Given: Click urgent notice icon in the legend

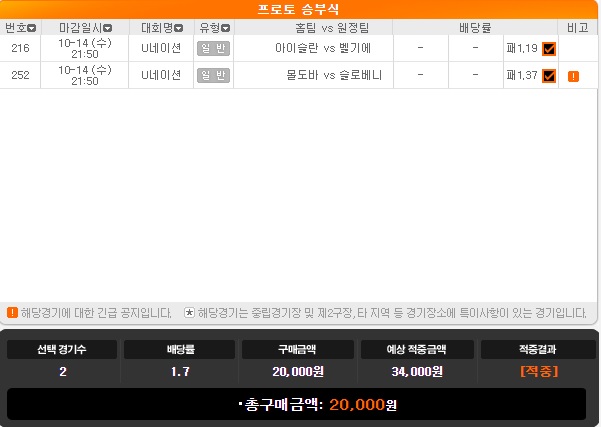Looking at the screenshot, I should pyautogui.click(x=12, y=312).
